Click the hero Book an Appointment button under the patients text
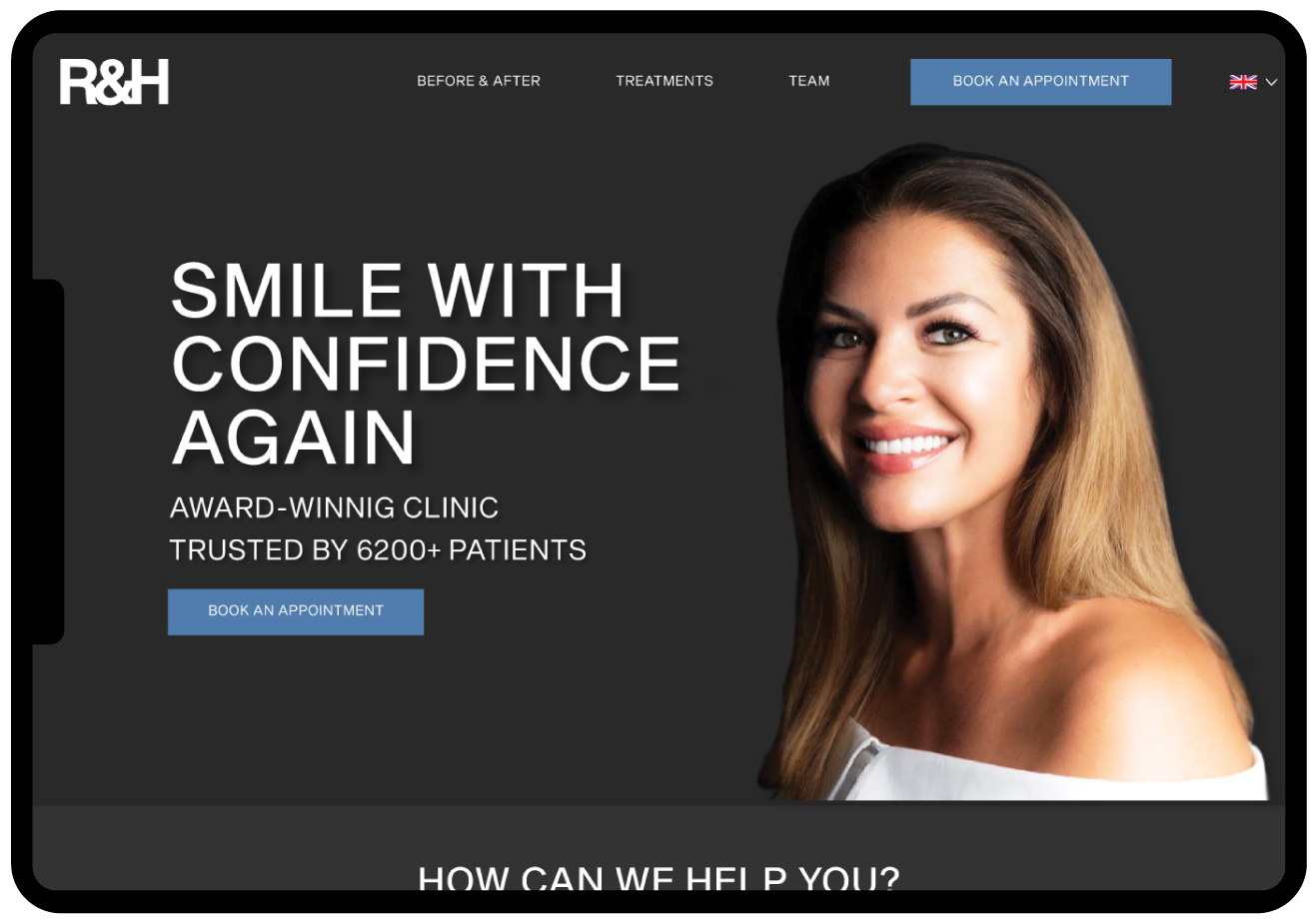This screenshot has height=924, width=1316. click(x=296, y=611)
